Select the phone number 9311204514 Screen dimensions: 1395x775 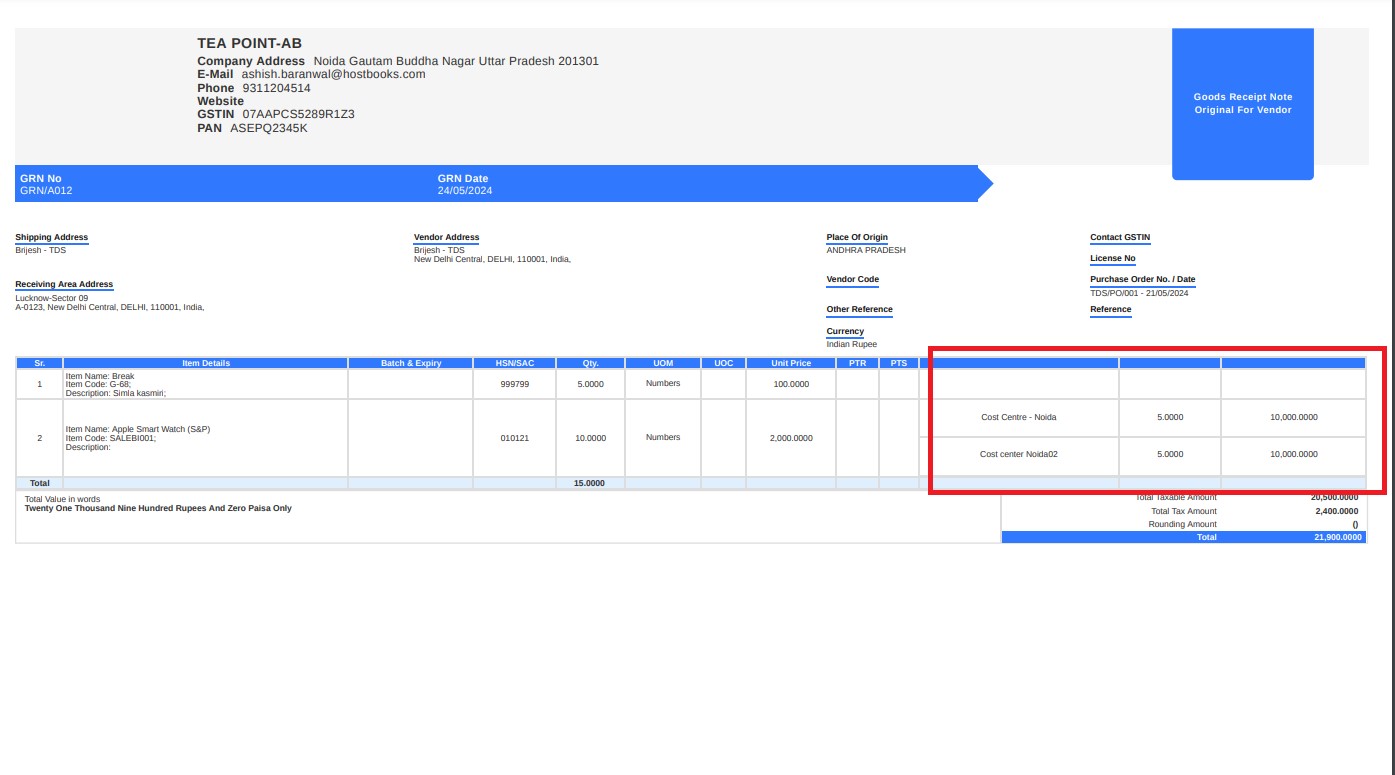point(277,88)
